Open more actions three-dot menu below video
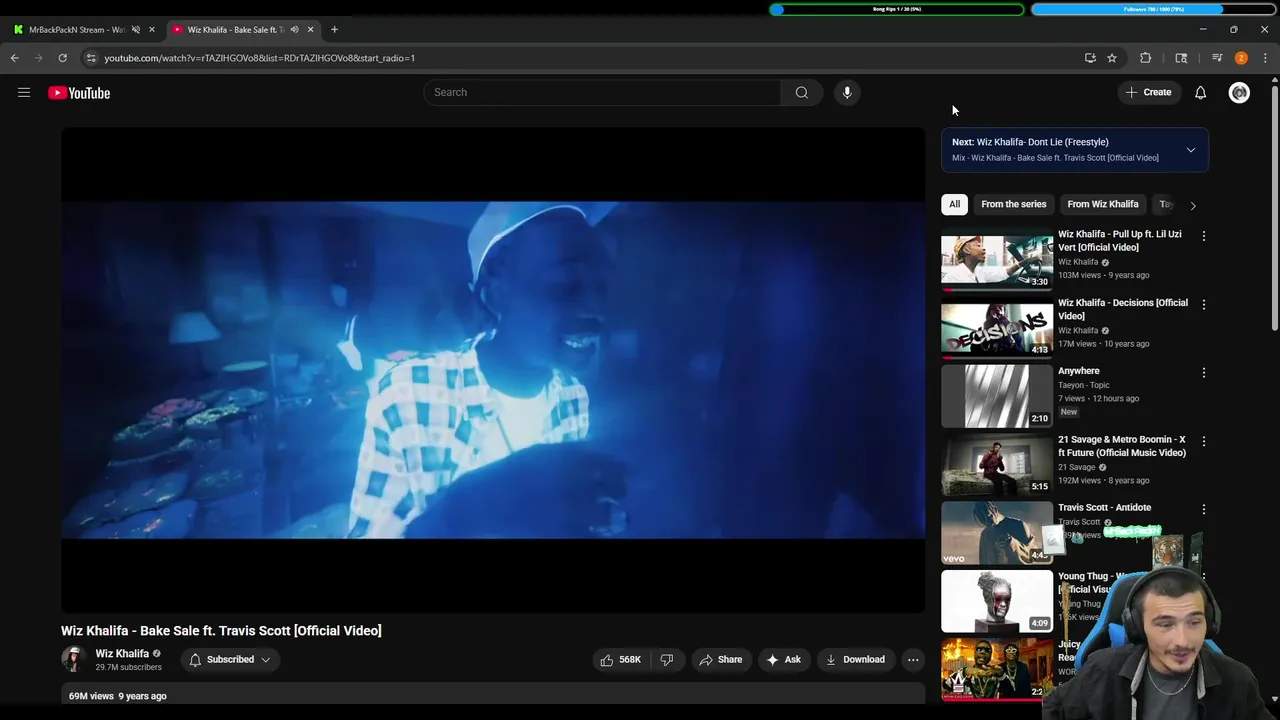The image size is (1280, 720). coord(913,660)
